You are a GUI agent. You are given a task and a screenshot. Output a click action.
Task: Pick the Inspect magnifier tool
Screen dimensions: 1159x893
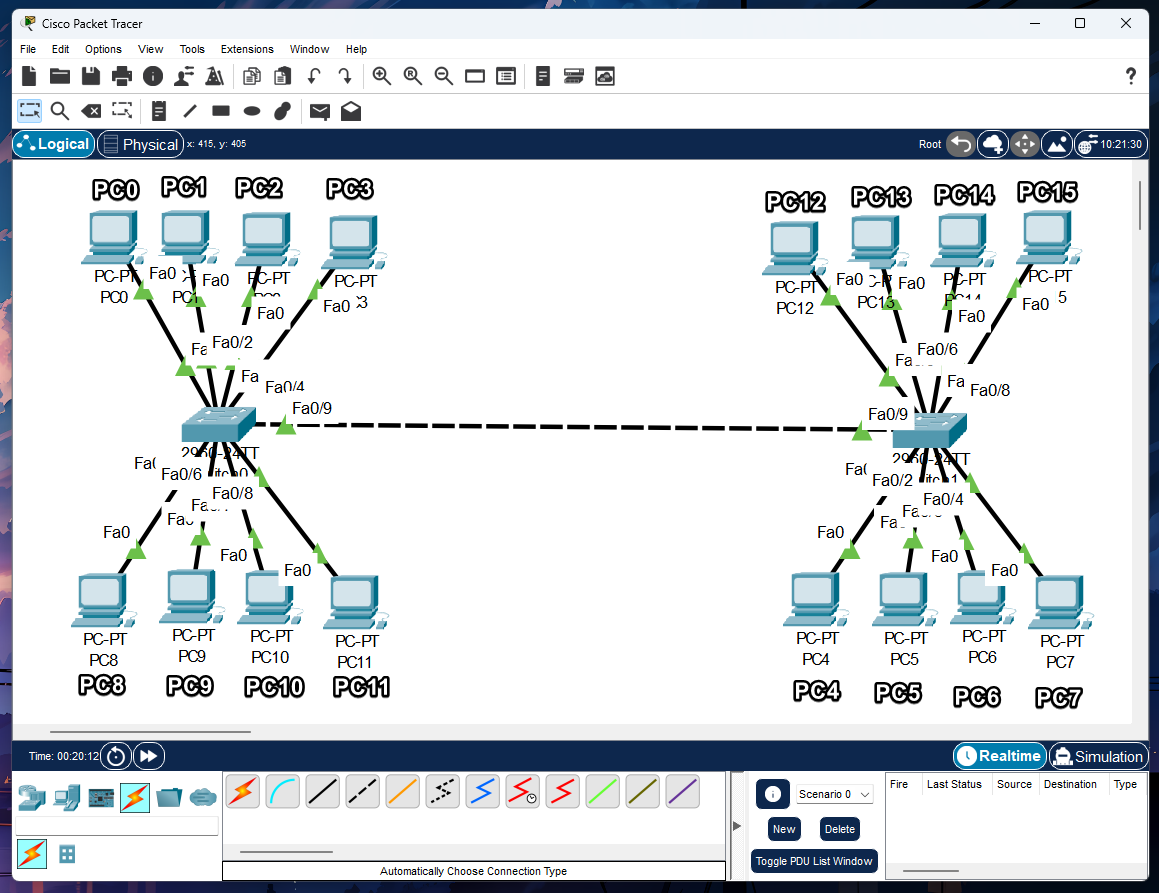60,112
